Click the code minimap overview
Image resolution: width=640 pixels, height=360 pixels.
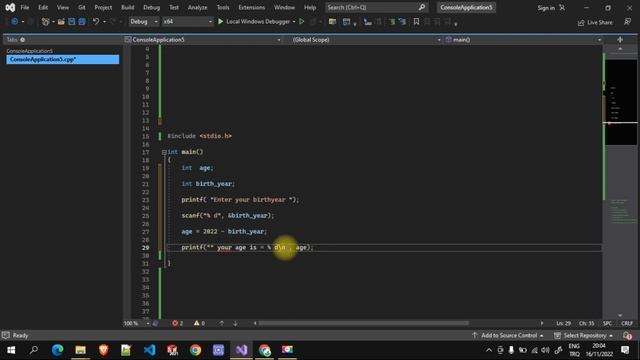[x=621, y=102]
